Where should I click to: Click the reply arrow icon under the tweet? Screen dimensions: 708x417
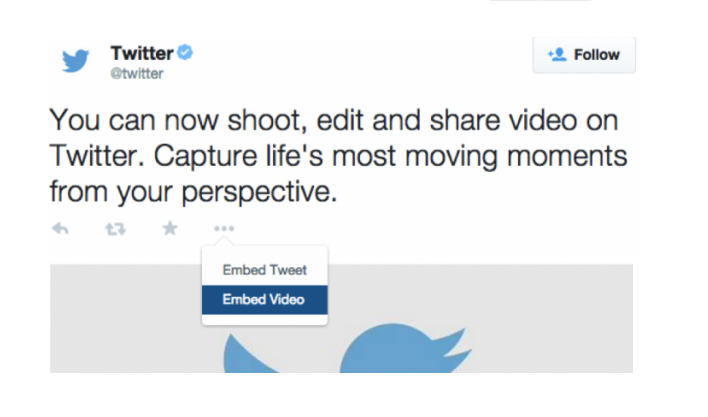pos(60,229)
